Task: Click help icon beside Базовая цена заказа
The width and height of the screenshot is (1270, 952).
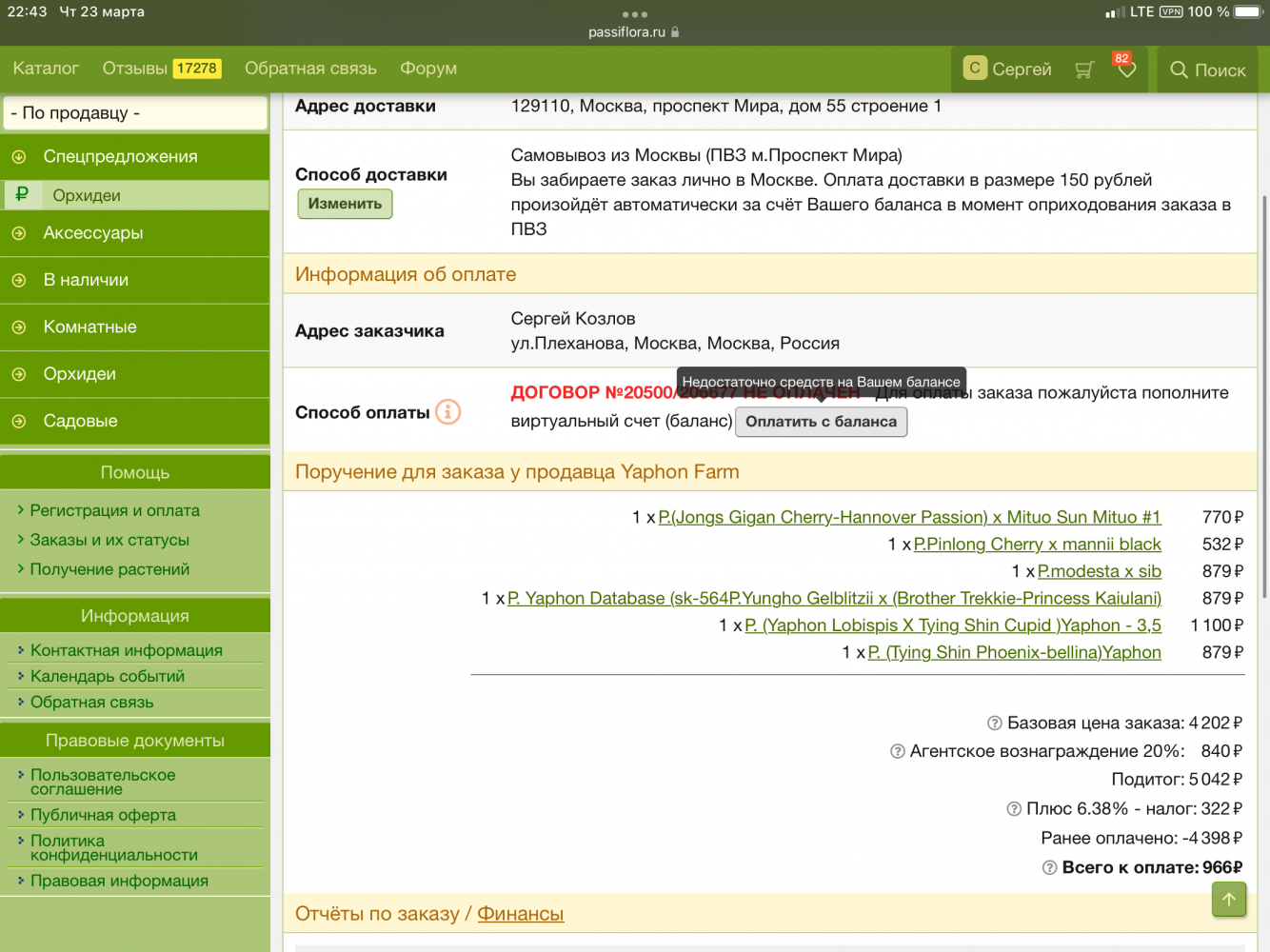Action: click(x=995, y=724)
